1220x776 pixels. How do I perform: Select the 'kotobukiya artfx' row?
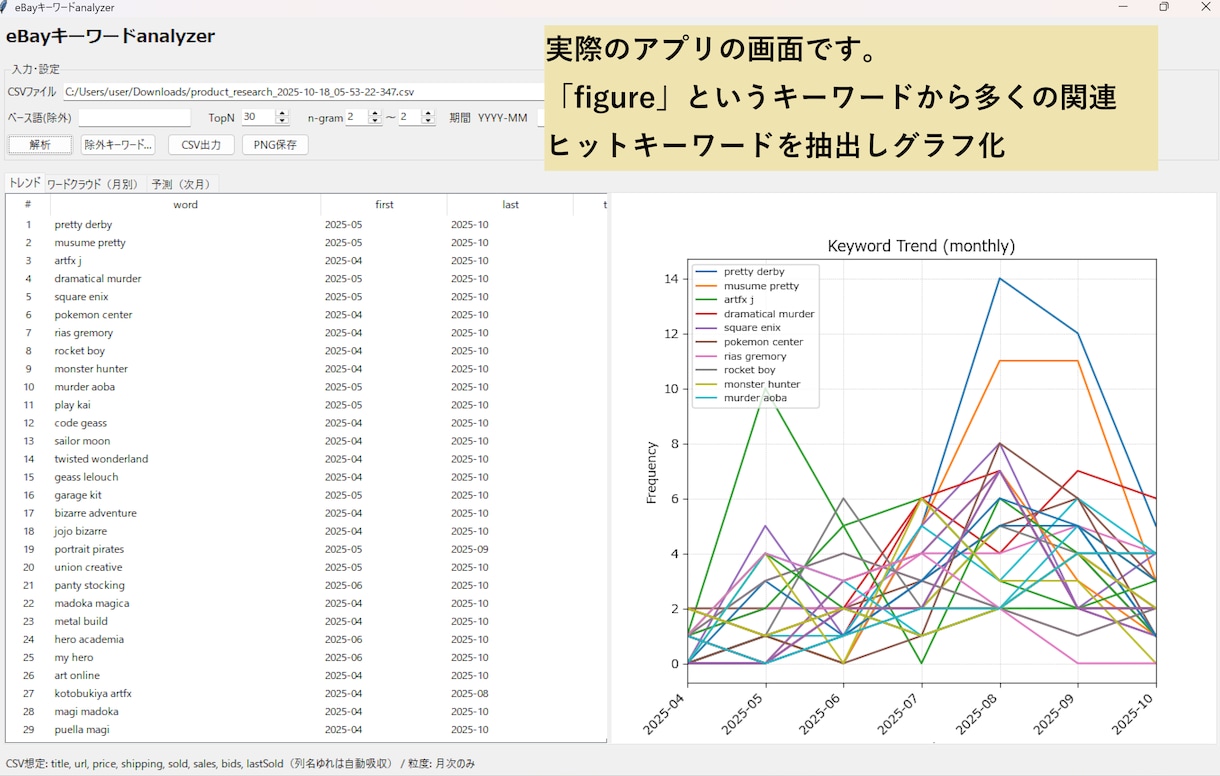[306, 693]
